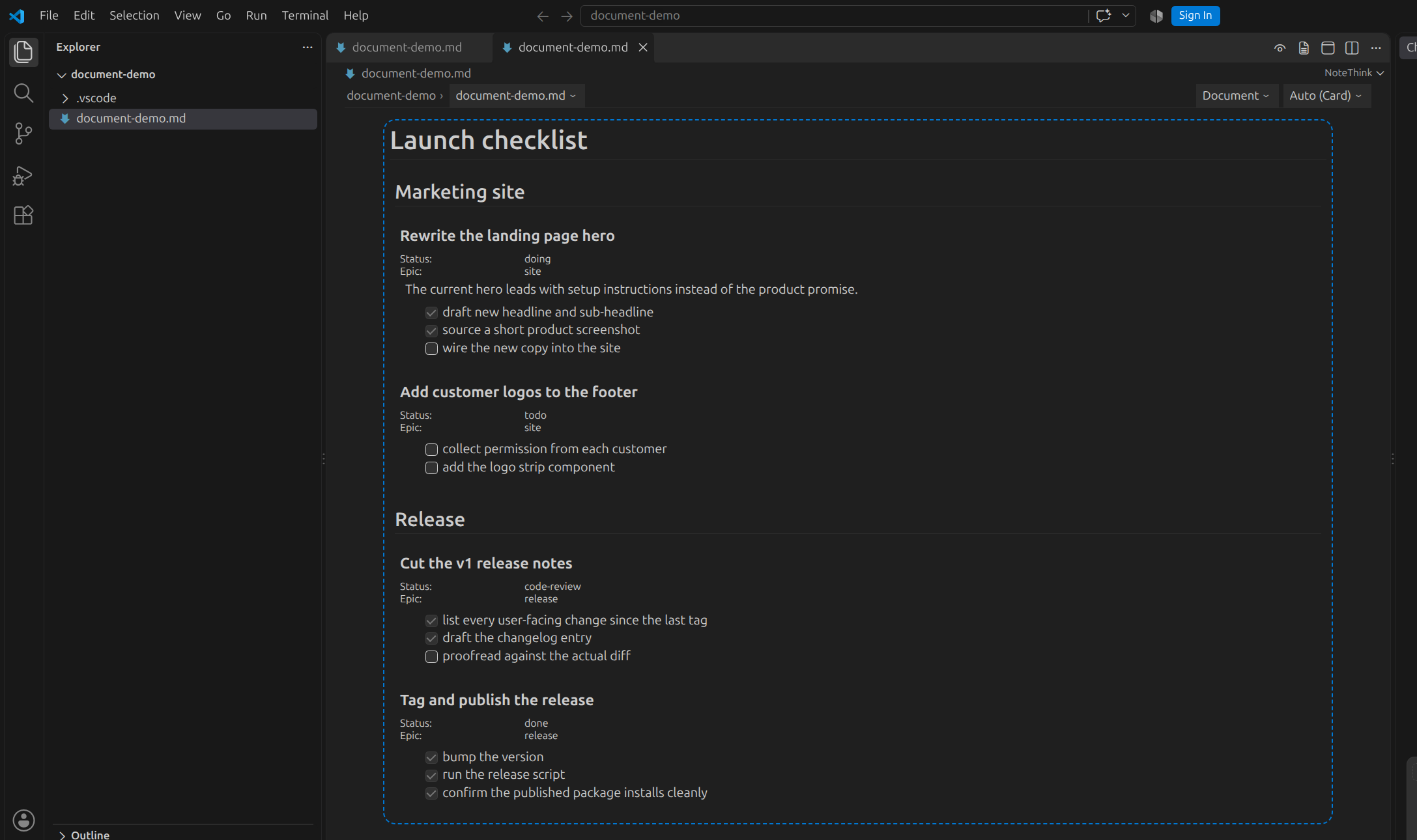The image size is (1417, 840).
Task: Click the document-demo command center search box
Action: pos(834,16)
